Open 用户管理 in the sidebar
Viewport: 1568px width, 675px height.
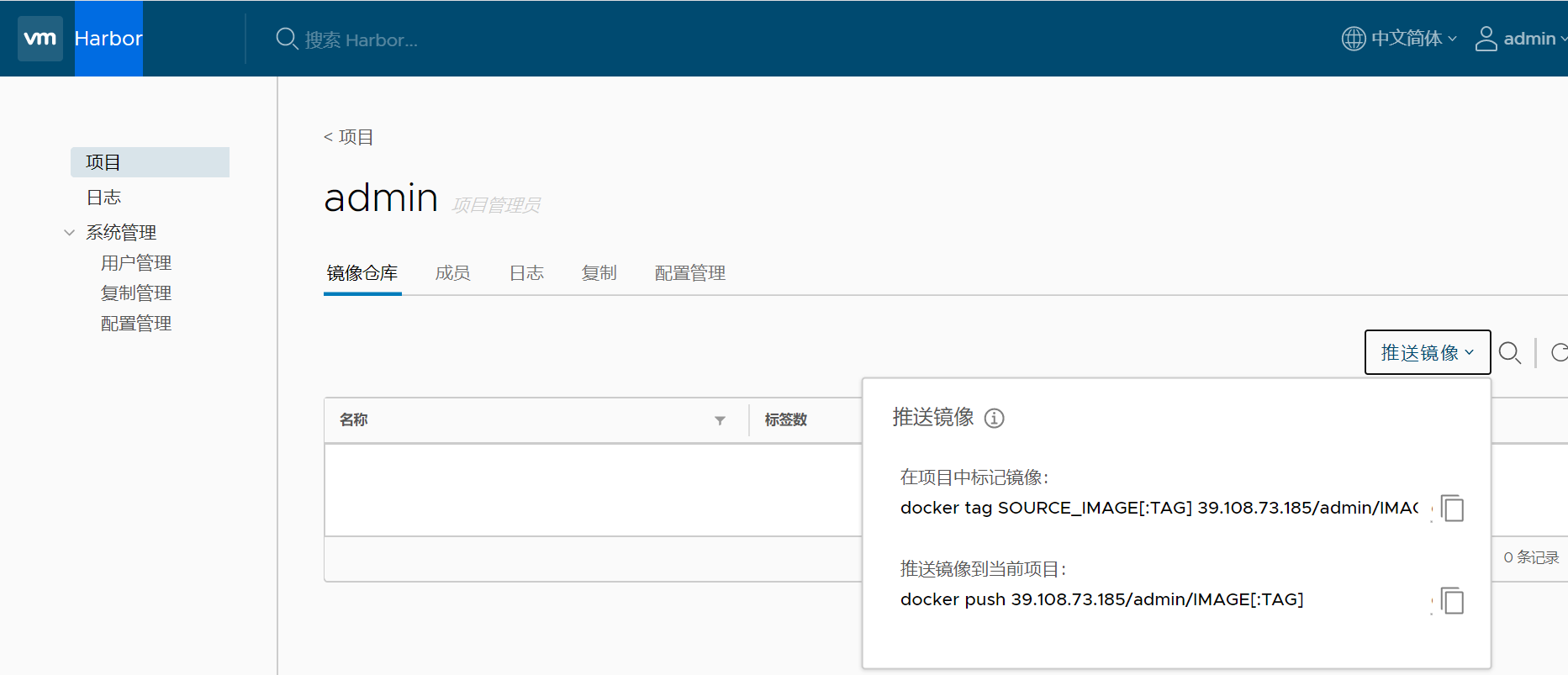136,263
